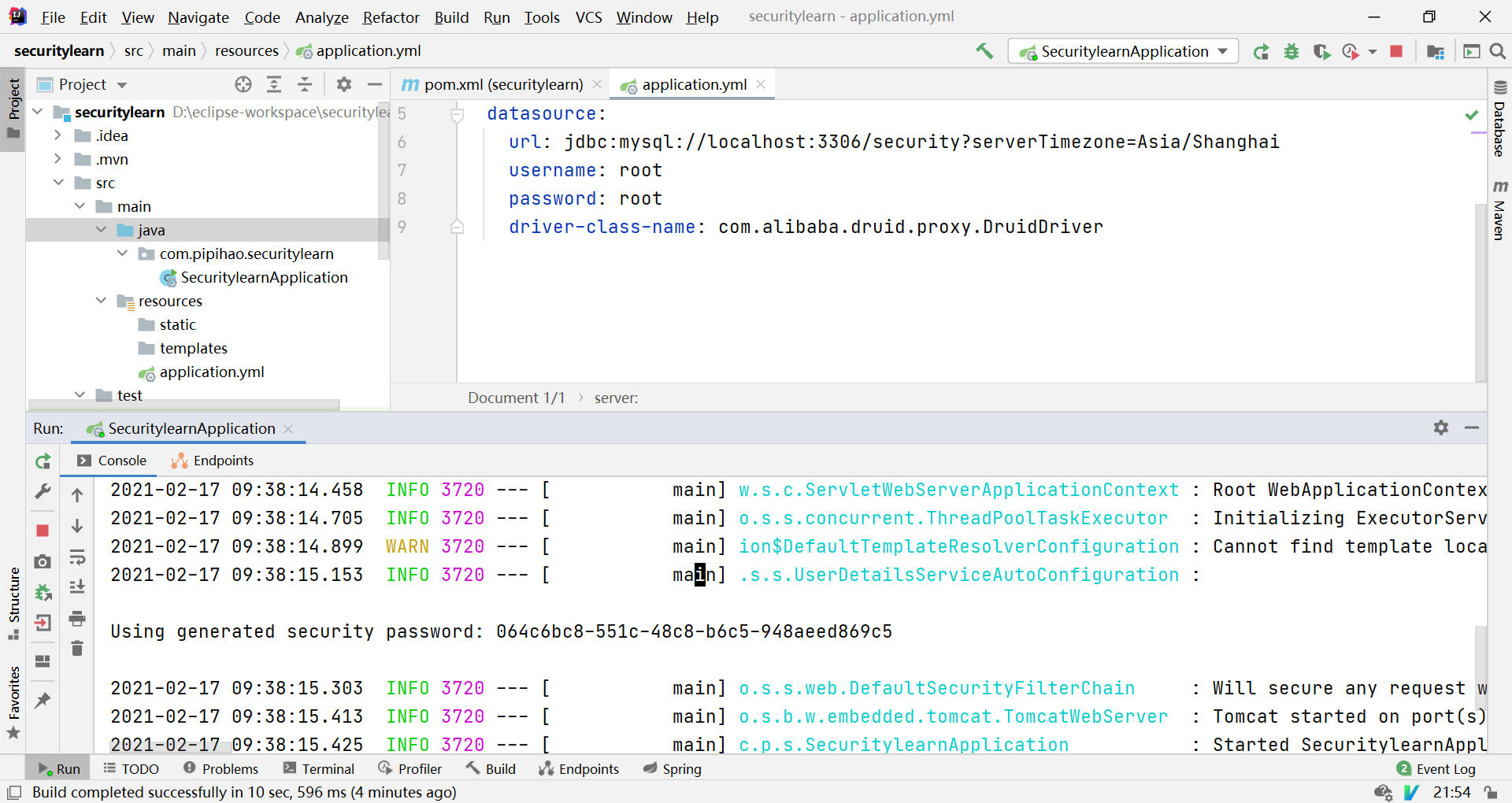The width and height of the screenshot is (1512, 803).
Task: Open the Spring tool window button
Action: point(673,769)
